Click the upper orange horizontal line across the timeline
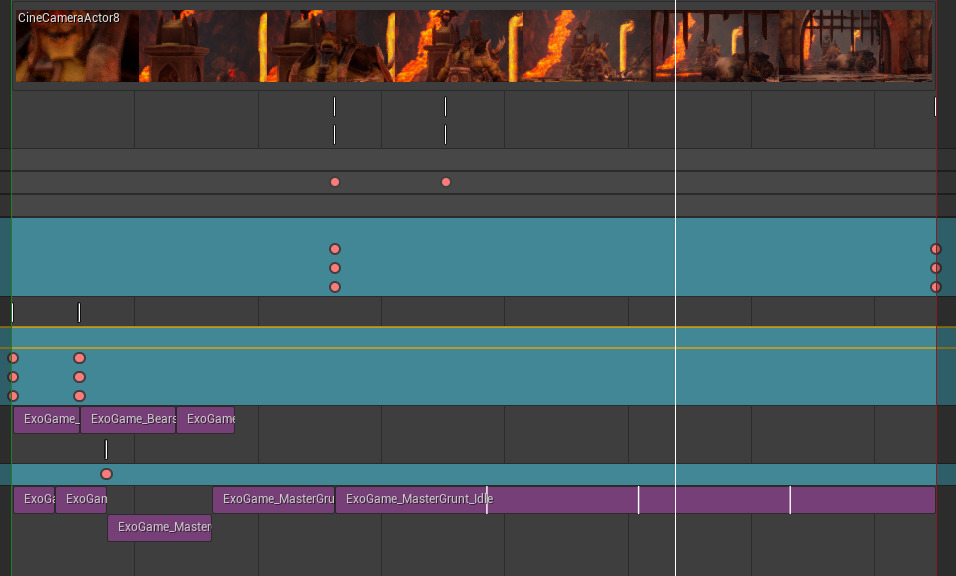Viewport: 956px width, 576px height. 480,327
